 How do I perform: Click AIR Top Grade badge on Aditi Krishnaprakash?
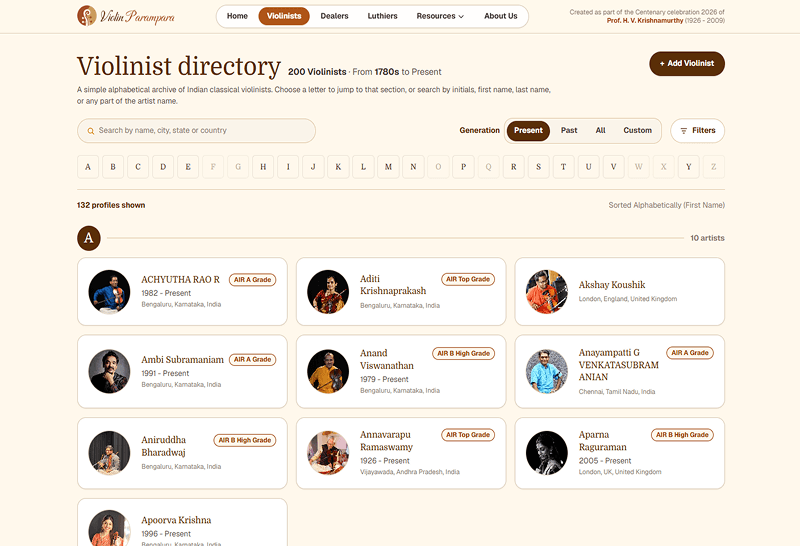coord(468,279)
